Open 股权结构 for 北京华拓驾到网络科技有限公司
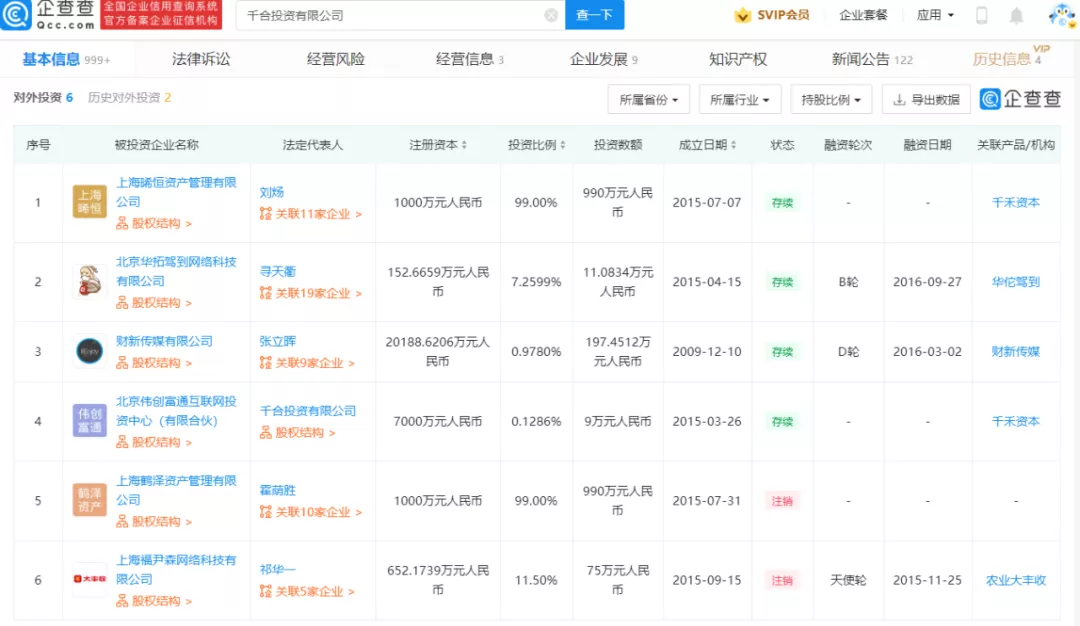 tap(154, 302)
